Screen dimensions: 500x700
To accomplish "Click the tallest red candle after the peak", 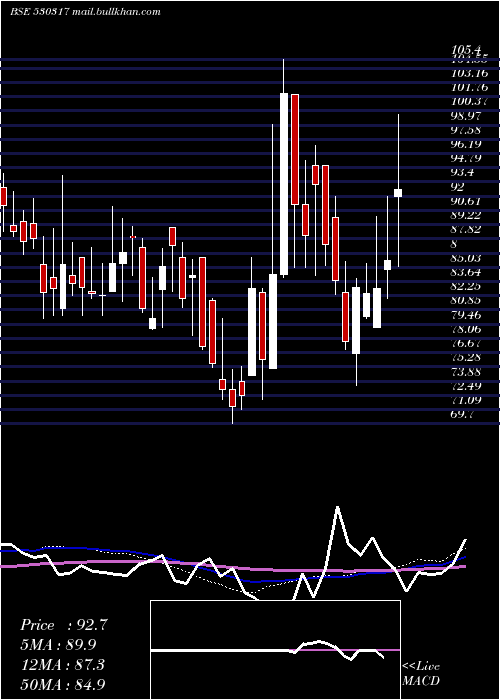I will pos(295,150).
